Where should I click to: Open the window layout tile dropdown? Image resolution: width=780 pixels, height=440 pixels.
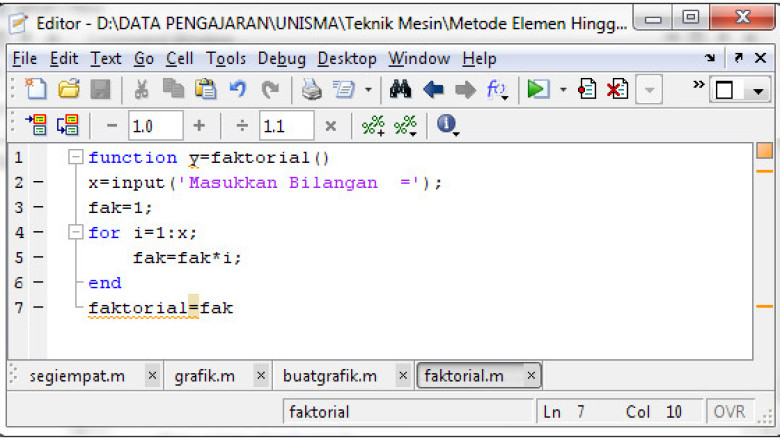point(759,91)
